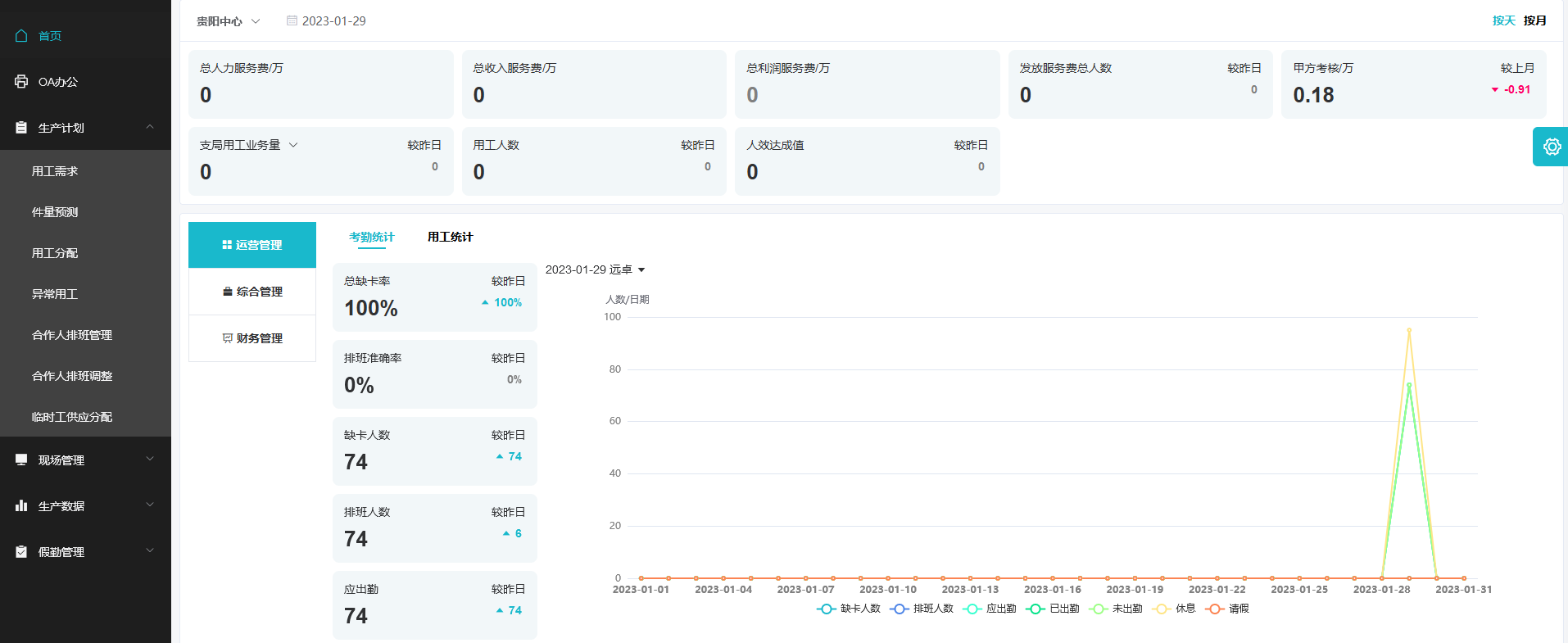Open 合作人排班管理 submenu item
The image size is (1568, 643).
pyautogui.click(x=85, y=335)
